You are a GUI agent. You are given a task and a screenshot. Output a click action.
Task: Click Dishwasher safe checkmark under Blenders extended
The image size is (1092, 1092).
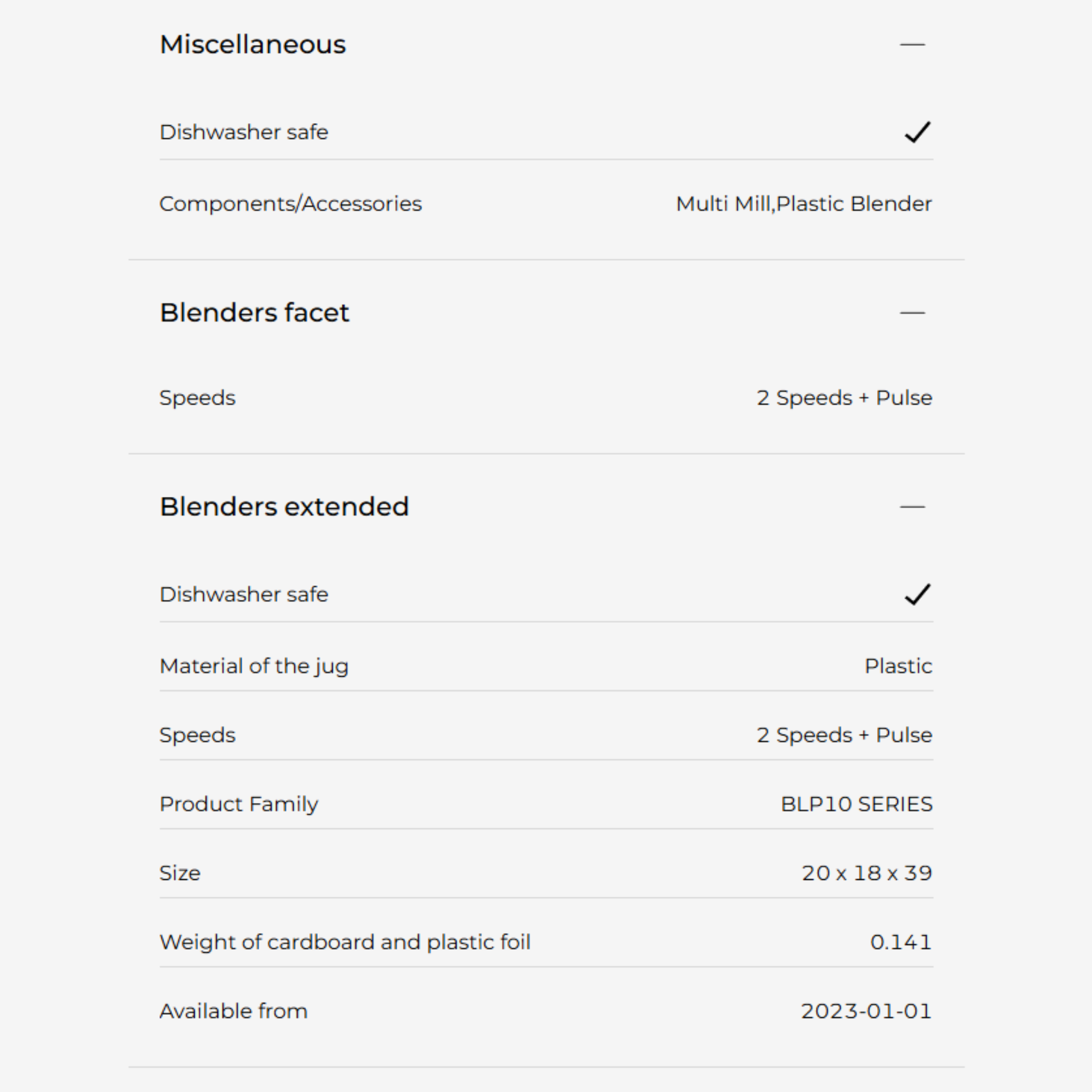[x=917, y=595]
